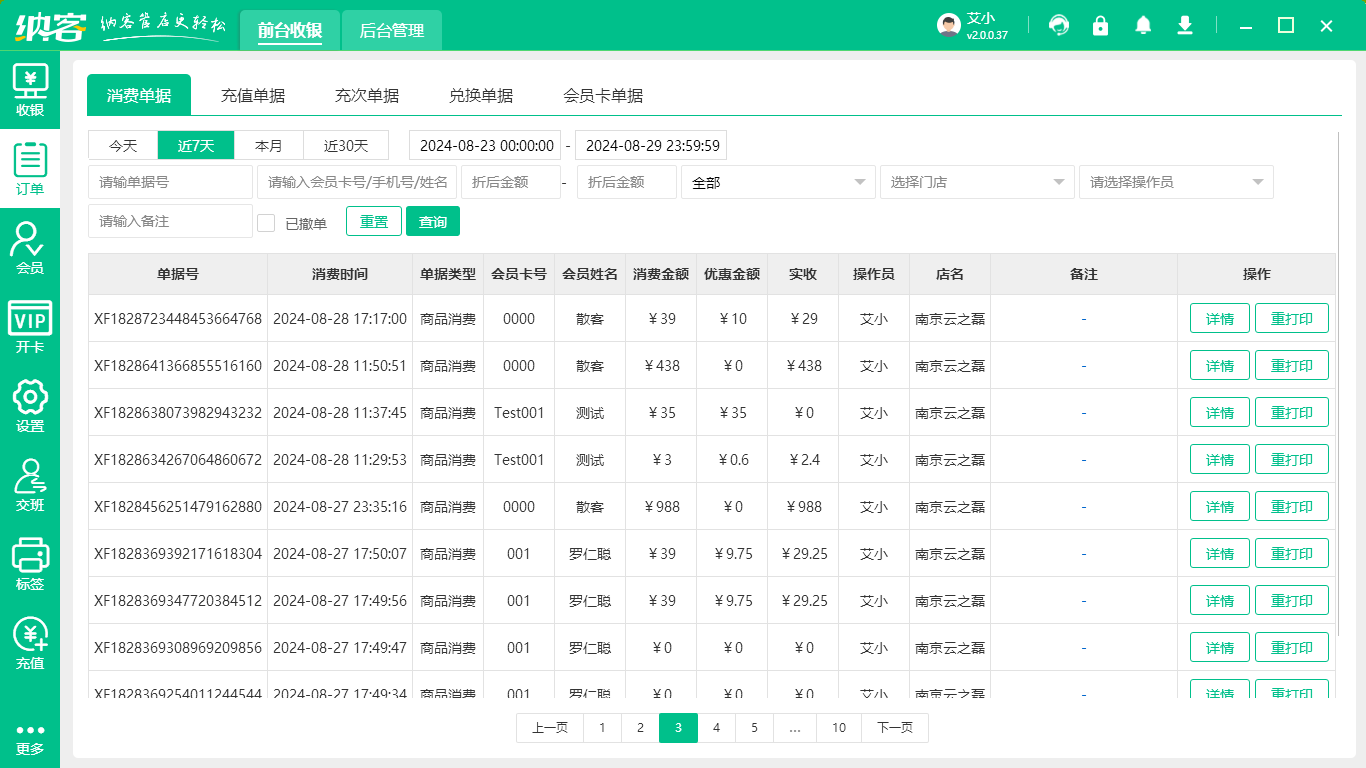
Task: View 详情 for order ending 0384512
Action: click(1220, 601)
